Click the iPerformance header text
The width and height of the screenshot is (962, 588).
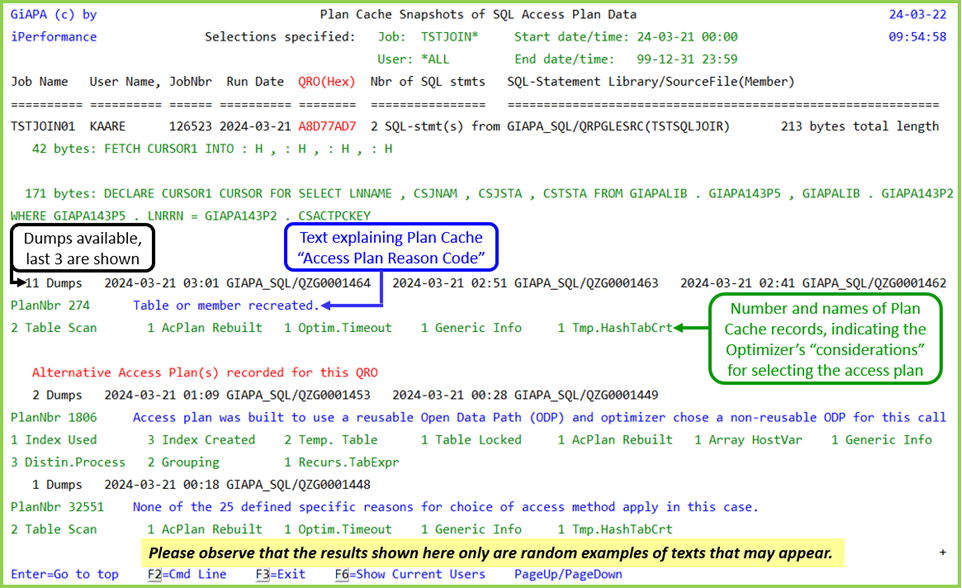tap(54, 36)
